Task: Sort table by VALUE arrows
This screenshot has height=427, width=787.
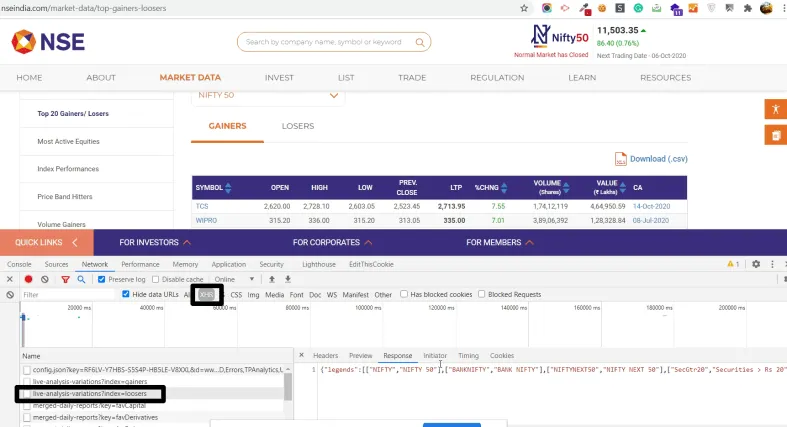Action: point(623,188)
